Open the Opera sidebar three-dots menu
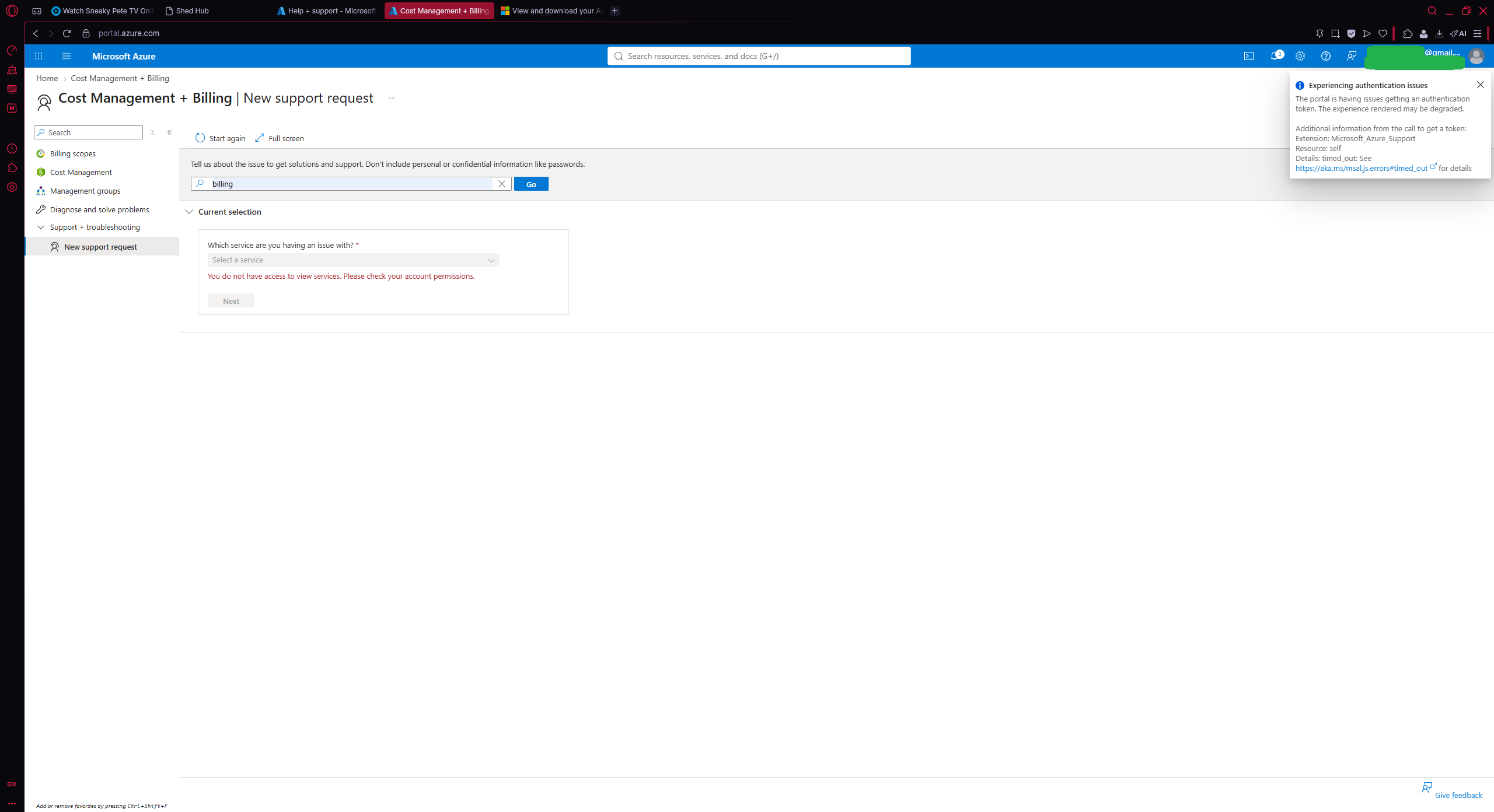Image resolution: width=1494 pixels, height=812 pixels. click(x=12, y=803)
